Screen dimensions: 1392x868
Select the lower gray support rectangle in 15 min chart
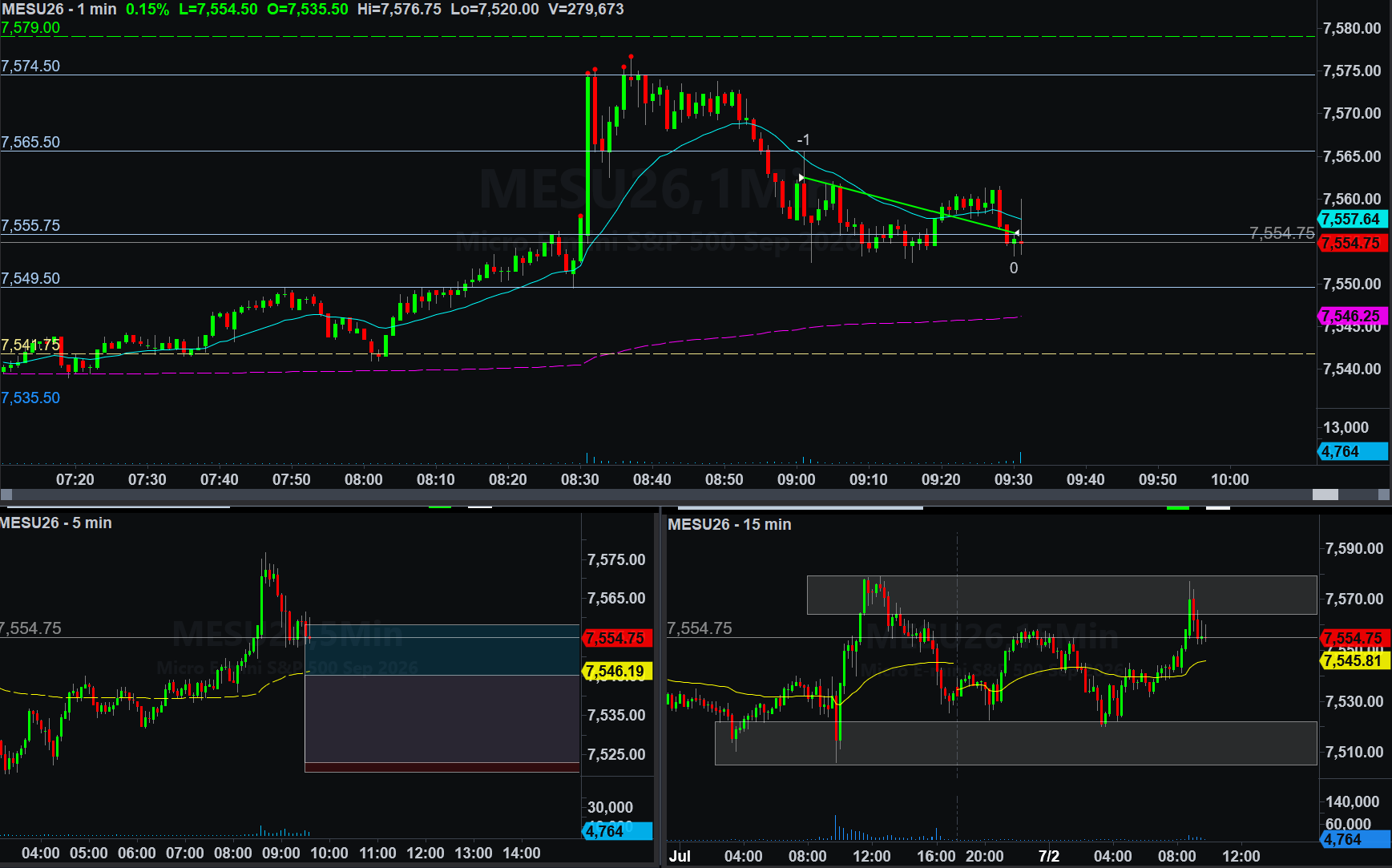pyautogui.click(x=1016, y=743)
